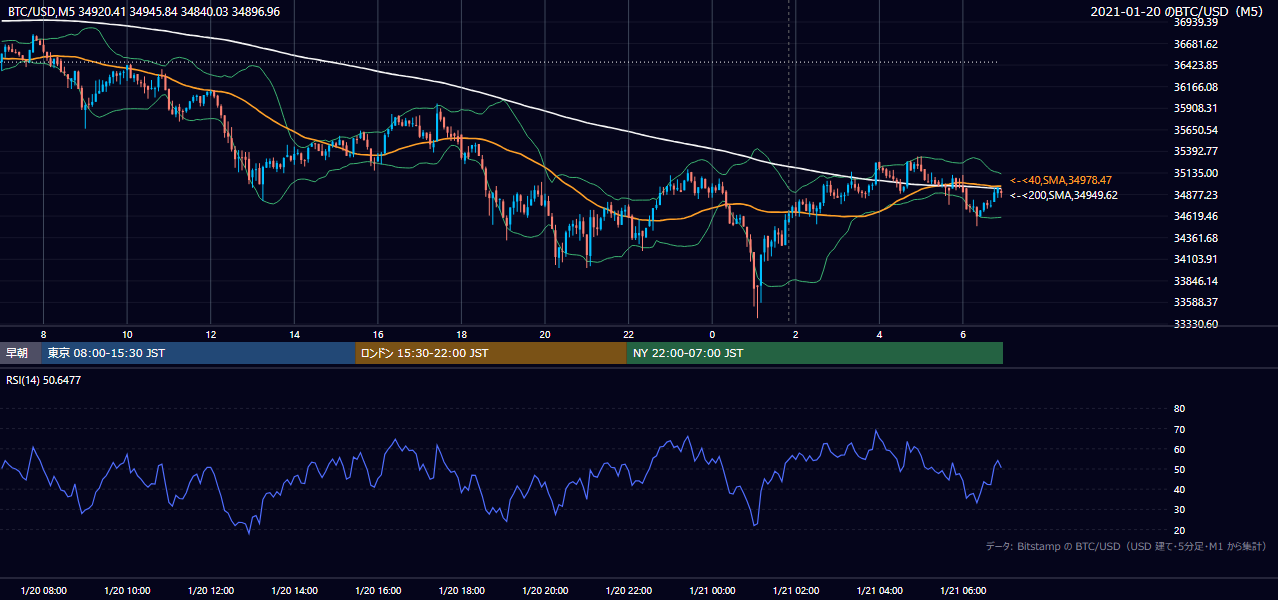
Task: Click the white 200 SMA label 34949.62
Action: pos(1064,195)
